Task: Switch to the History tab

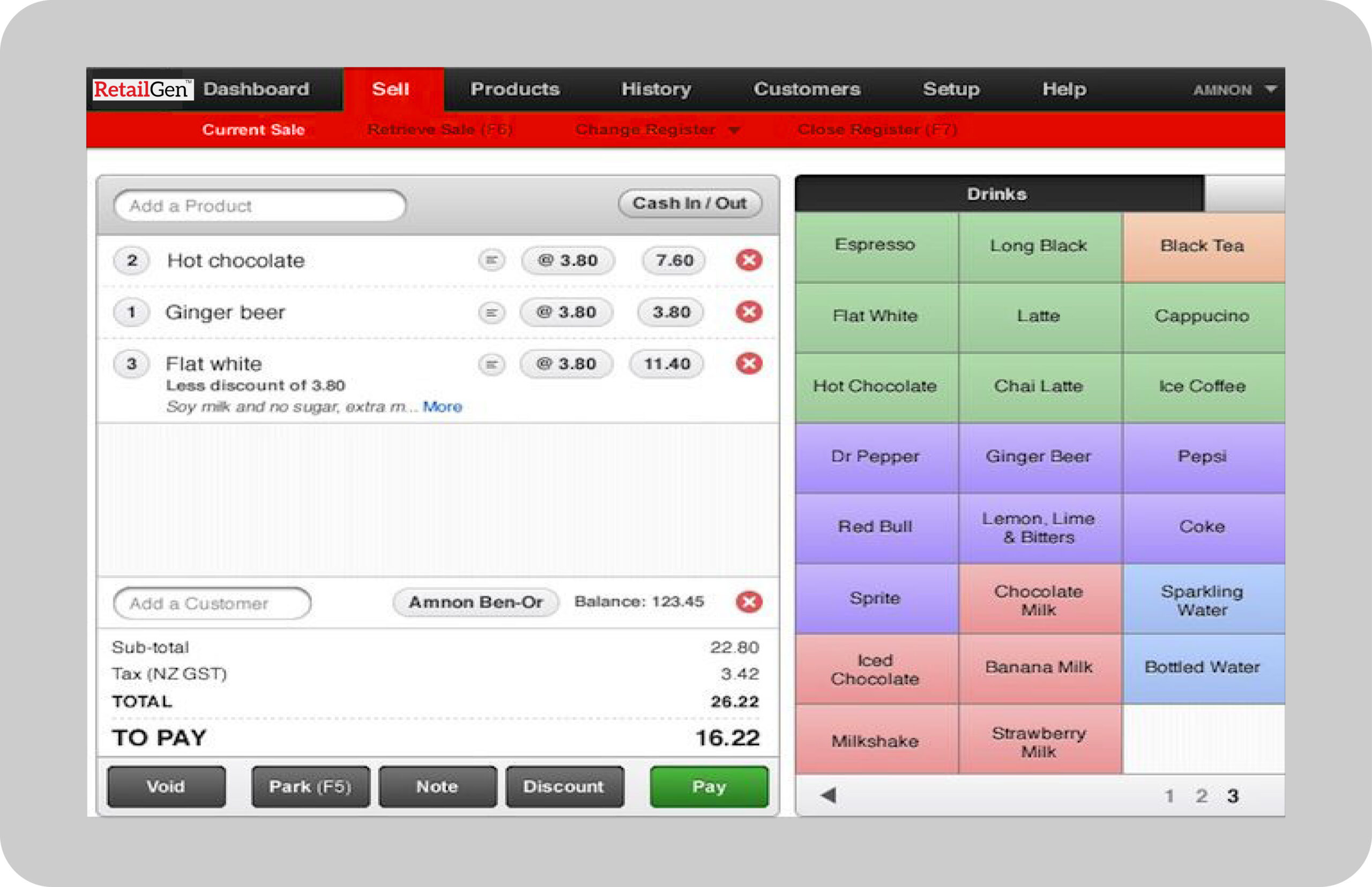Action: 655,90
